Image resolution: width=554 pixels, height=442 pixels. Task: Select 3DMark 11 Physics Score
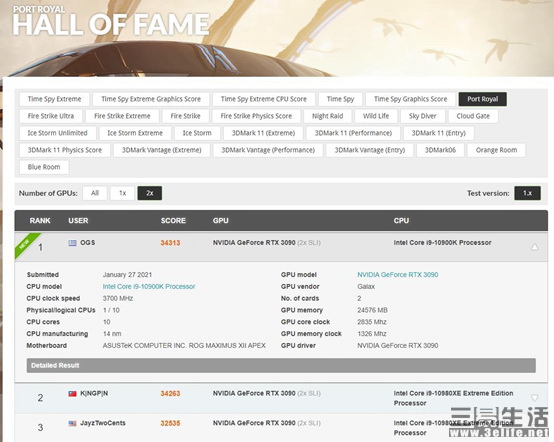(65, 150)
